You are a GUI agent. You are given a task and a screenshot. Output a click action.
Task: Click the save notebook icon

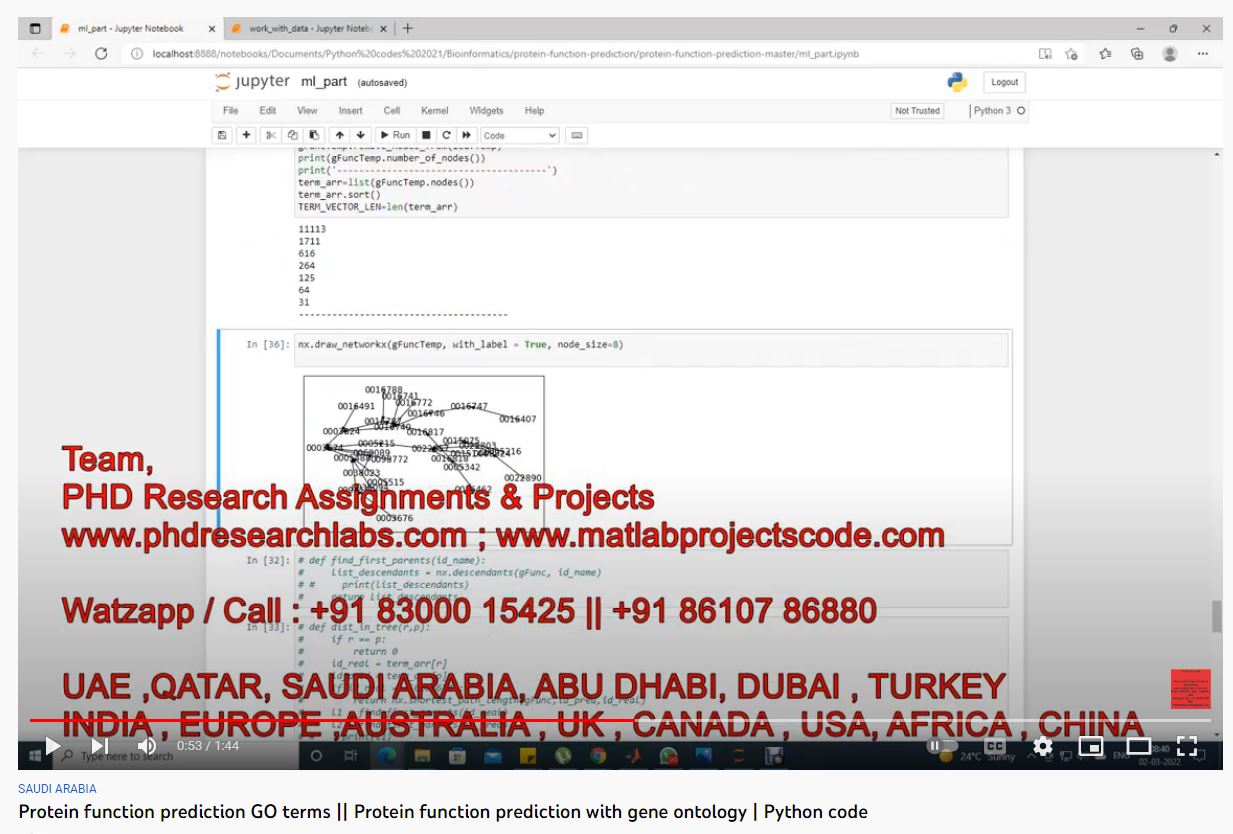223,135
